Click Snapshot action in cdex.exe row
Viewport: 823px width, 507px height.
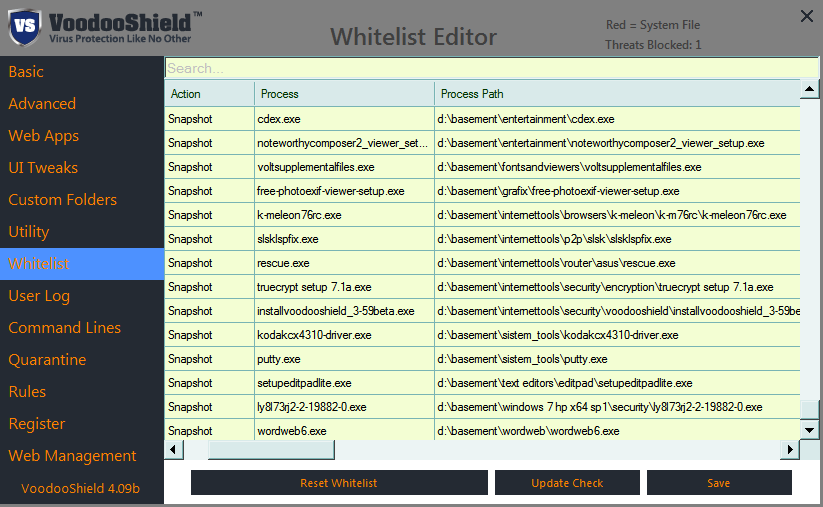pyautogui.click(x=209, y=119)
